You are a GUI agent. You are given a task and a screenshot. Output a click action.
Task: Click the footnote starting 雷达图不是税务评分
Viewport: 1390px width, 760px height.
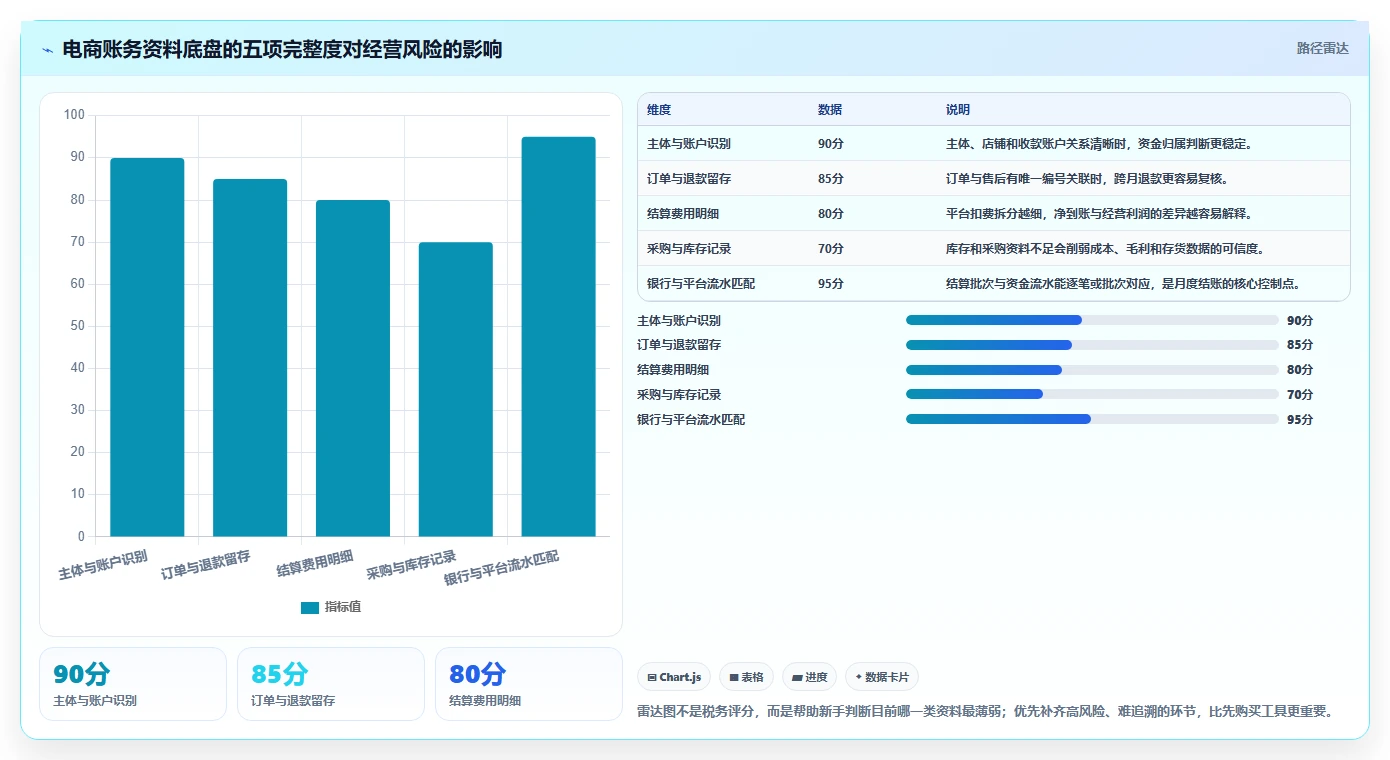point(986,712)
